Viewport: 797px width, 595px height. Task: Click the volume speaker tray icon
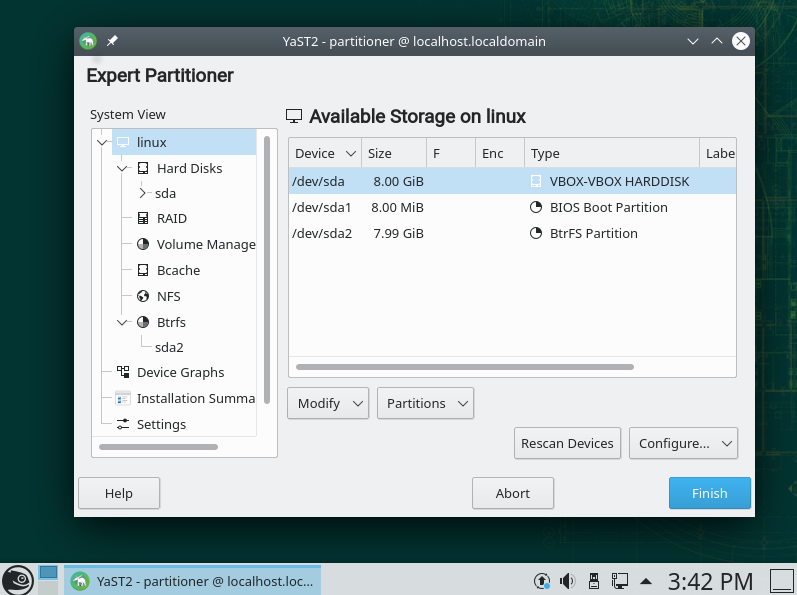(567, 580)
